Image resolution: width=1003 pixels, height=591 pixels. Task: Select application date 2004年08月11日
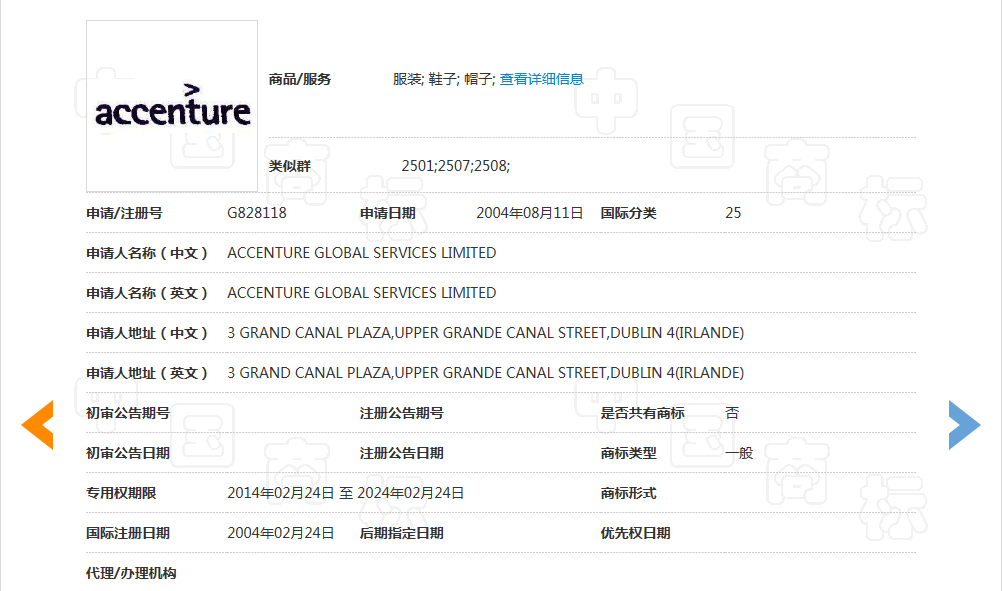click(530, 213)
